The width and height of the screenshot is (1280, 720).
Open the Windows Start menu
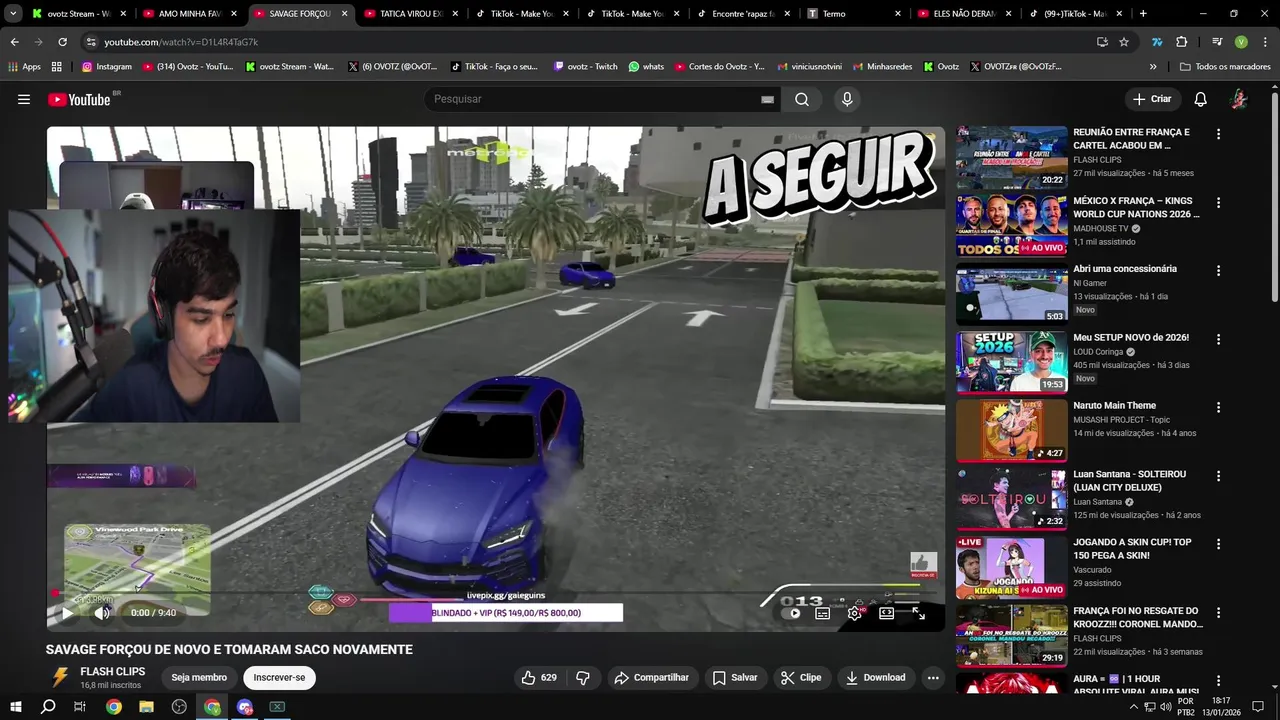15,707
